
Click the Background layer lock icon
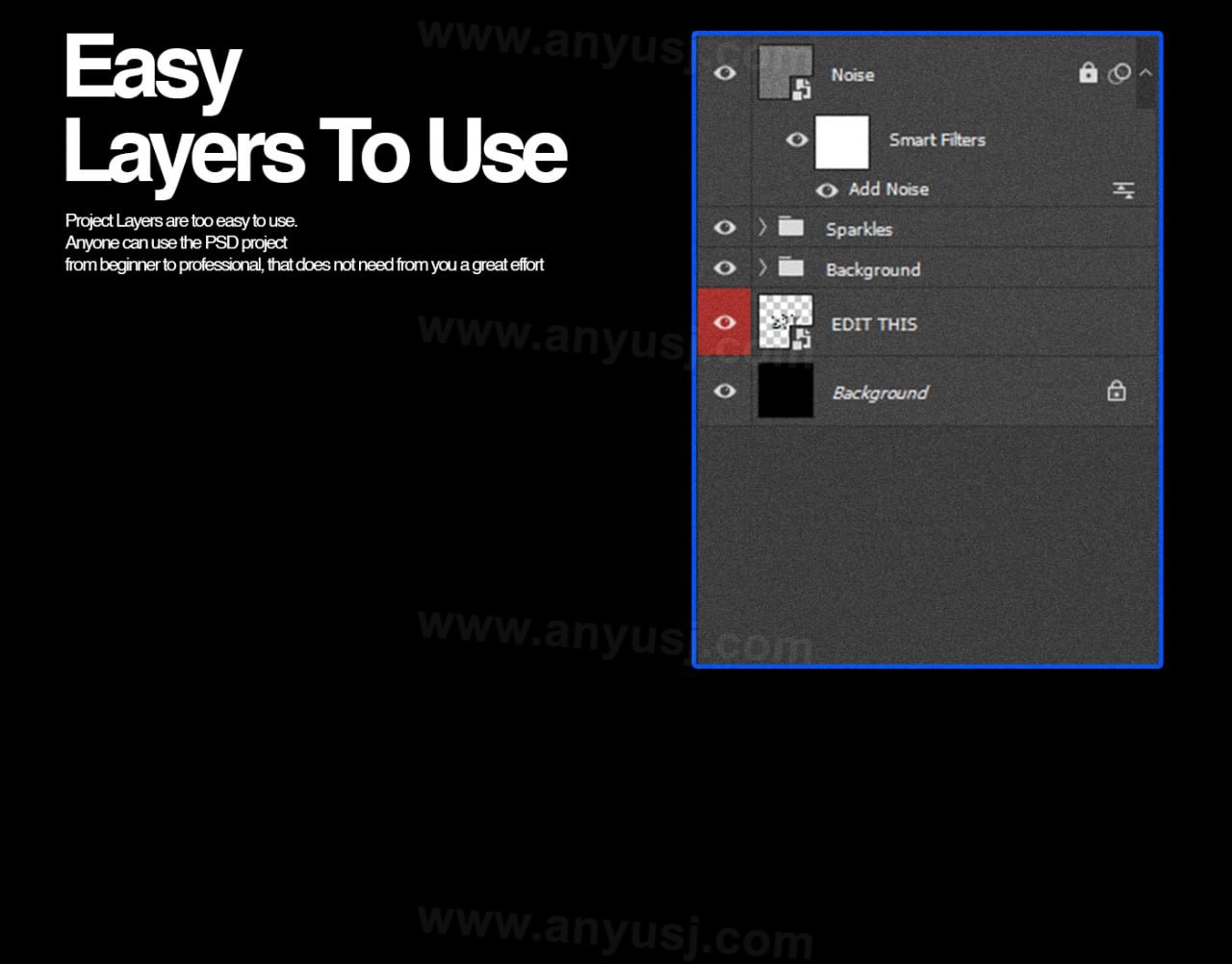[x=1116, y=391]
